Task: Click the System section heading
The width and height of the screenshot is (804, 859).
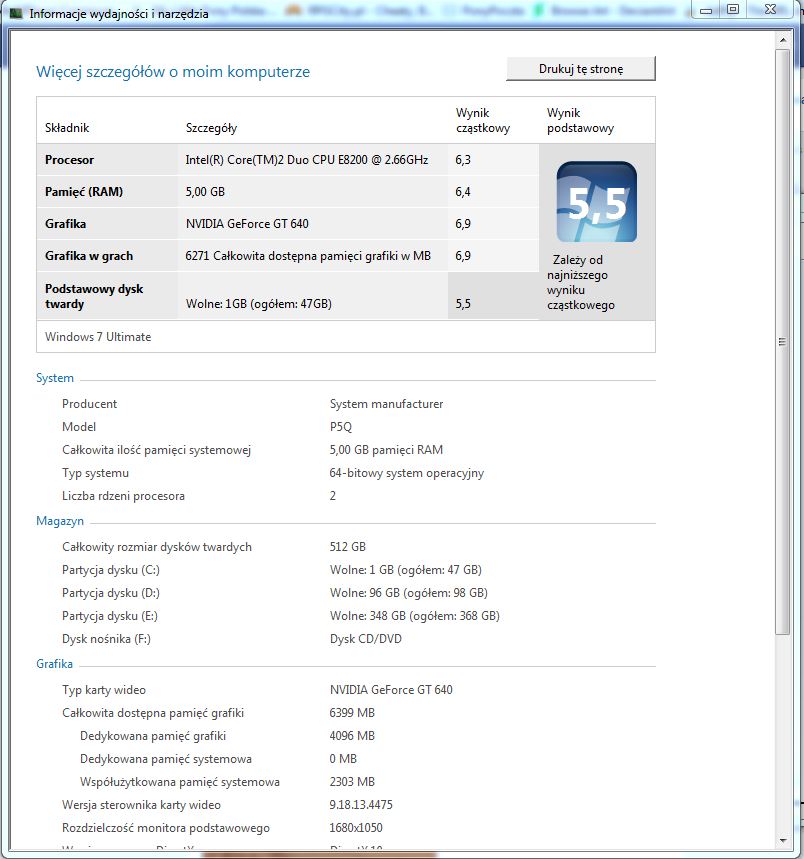Action: [55, 378]
